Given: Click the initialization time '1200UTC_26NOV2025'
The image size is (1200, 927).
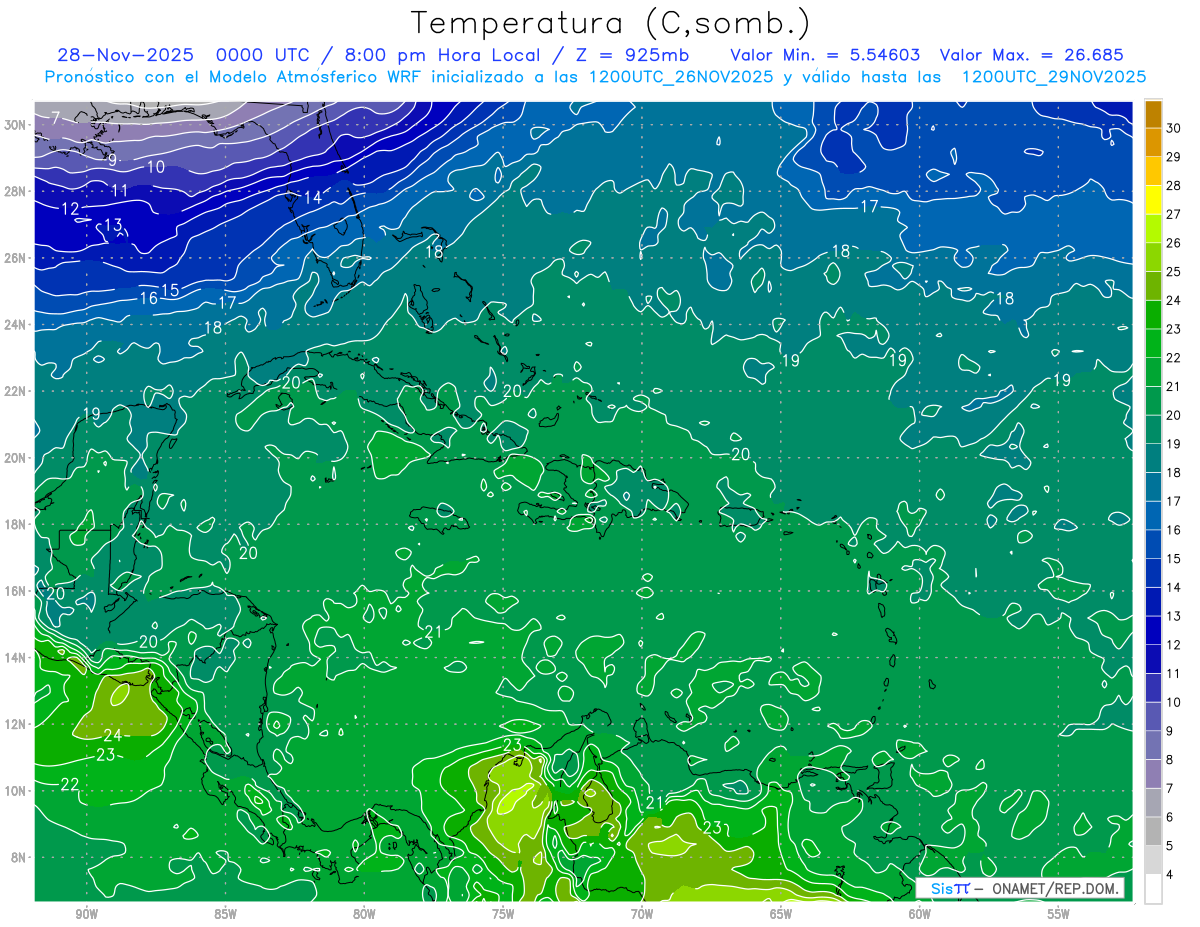Looking at the screenshot, I should point(679,77).
